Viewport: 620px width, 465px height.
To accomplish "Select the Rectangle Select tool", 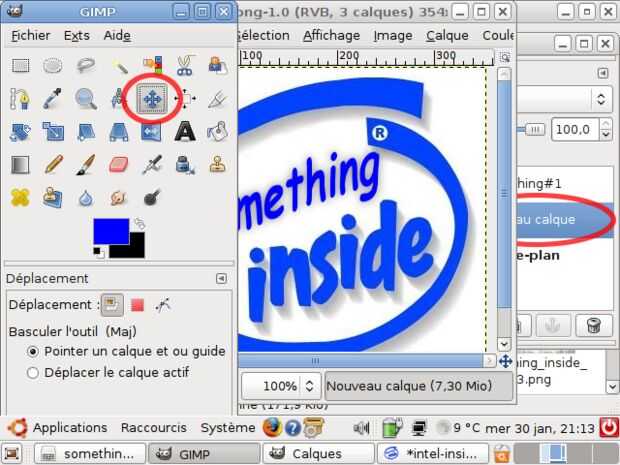I will tap(20, 65).
